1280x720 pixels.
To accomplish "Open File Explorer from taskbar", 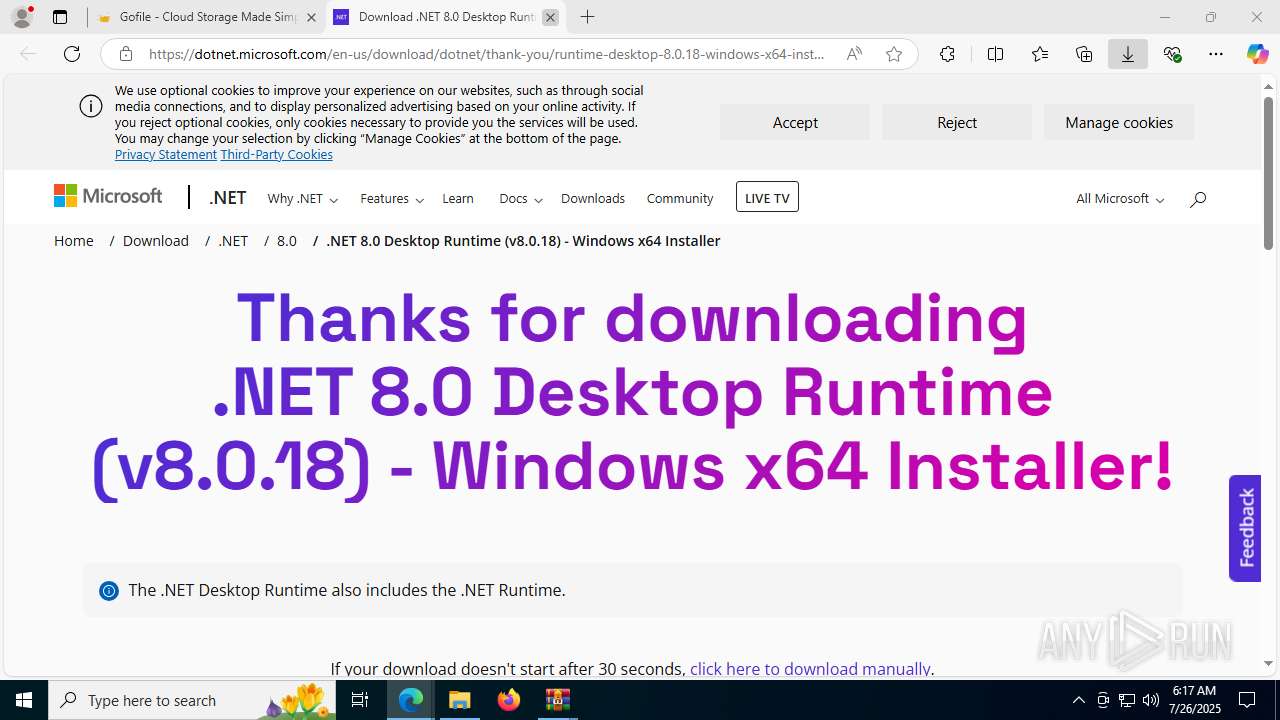I will click(x=460, y=700).
